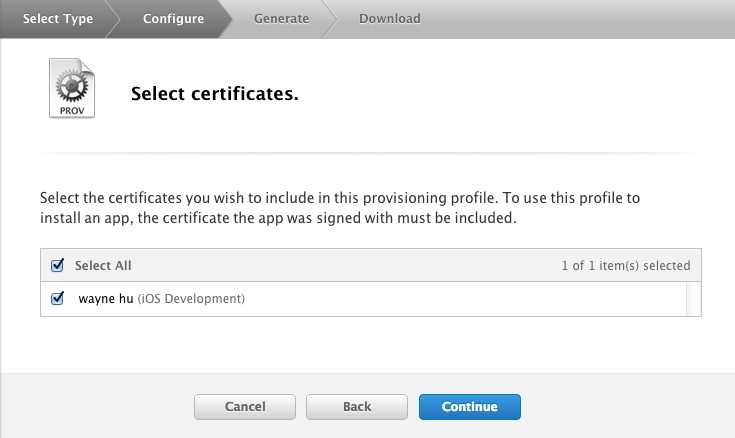
Task: Click the (iOS Development) certificate type label
Action: [191, 298]
